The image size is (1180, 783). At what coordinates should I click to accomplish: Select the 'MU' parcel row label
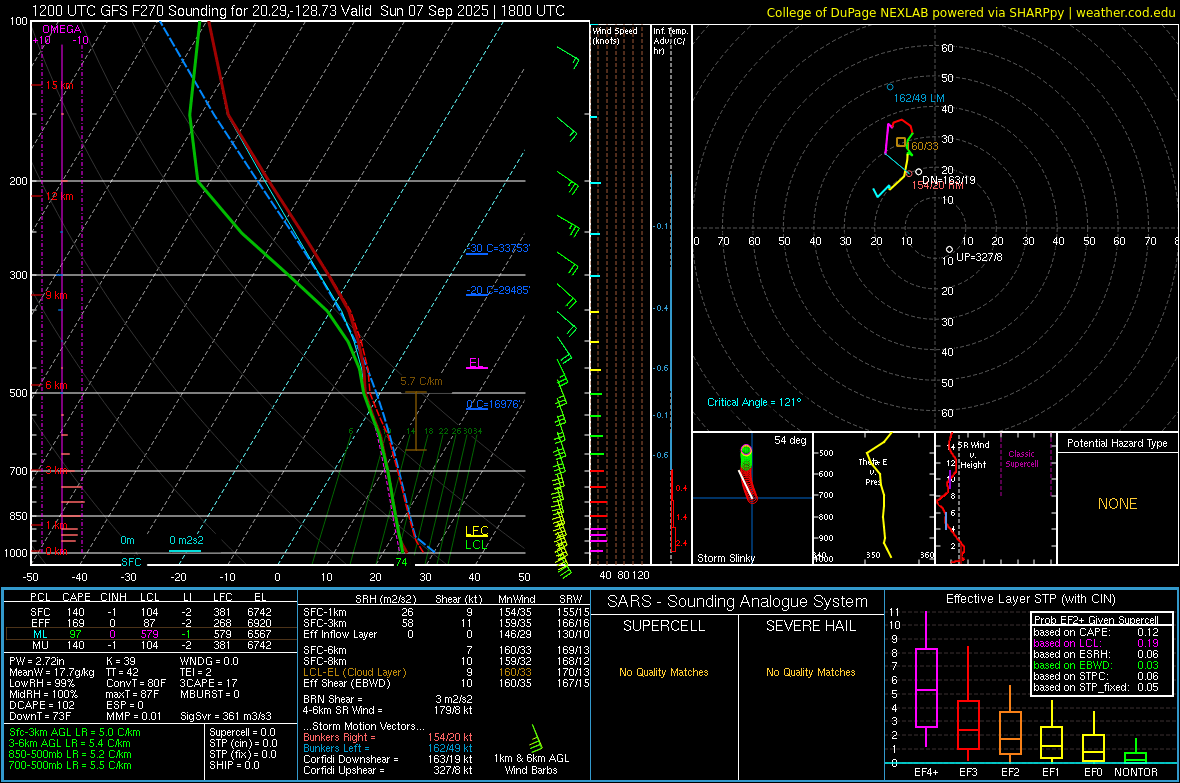[x=40, y=645]
